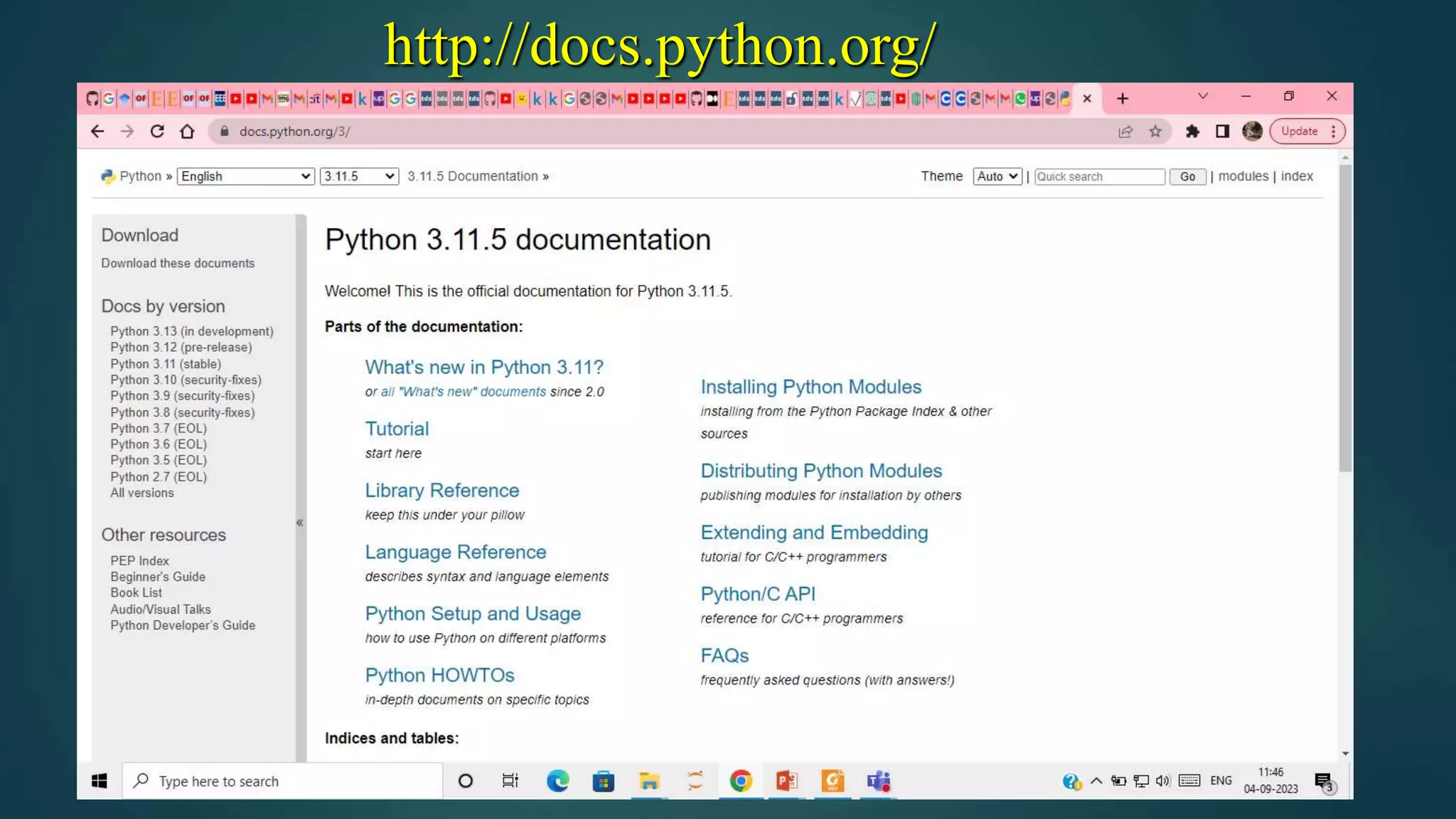Reload the docs.python.org page
The width and height of the screenshot is (1456, 819).
pos(157,132)
